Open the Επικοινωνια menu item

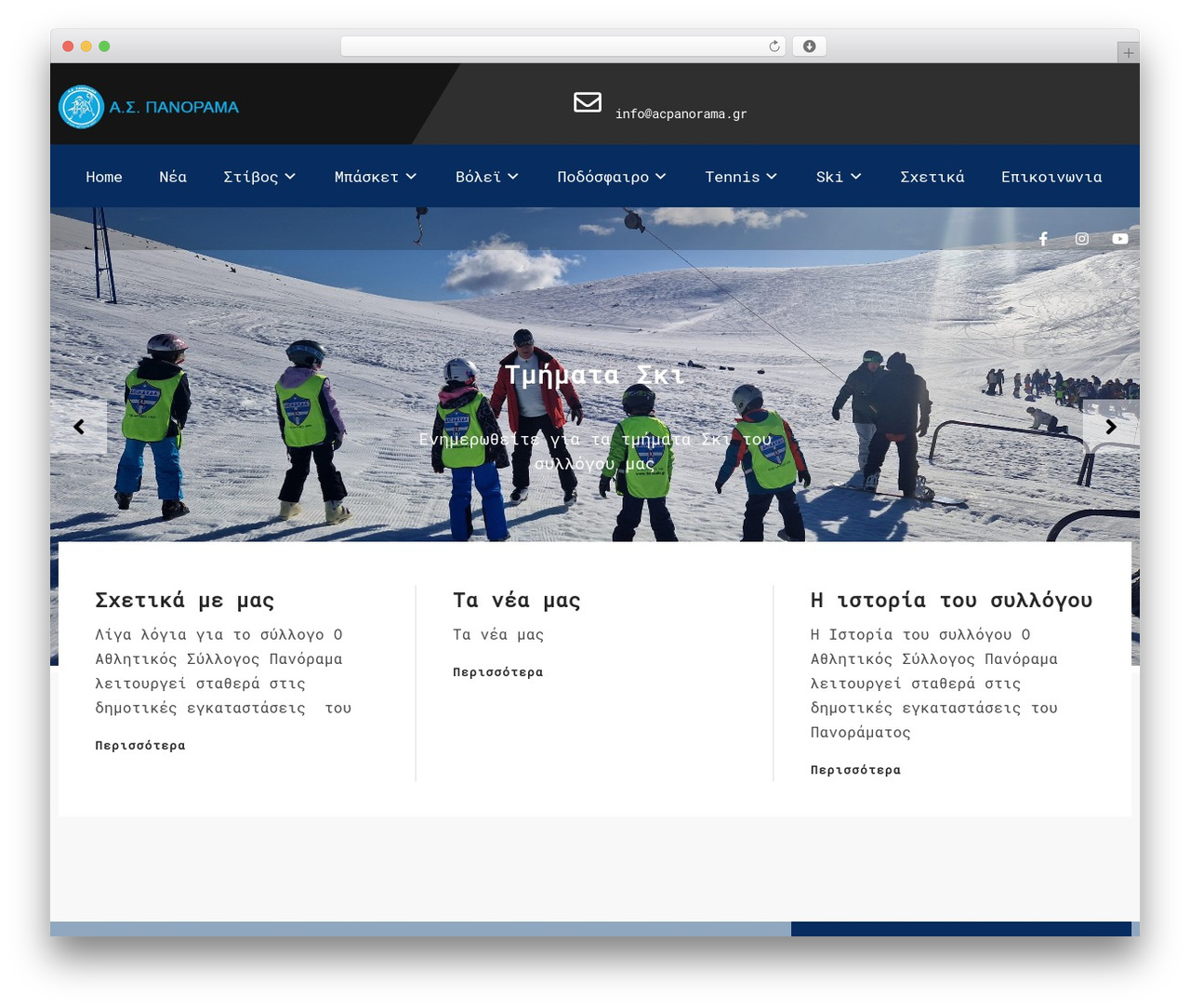click(x=1051, y=177)
